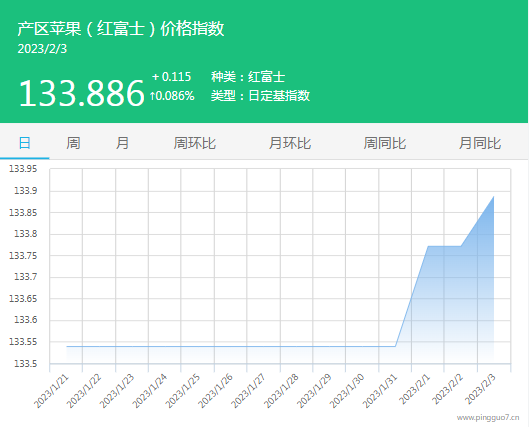
Task: Click the 133.9 y-axis label
Action: pyautogui.click(x=26, y=191)
